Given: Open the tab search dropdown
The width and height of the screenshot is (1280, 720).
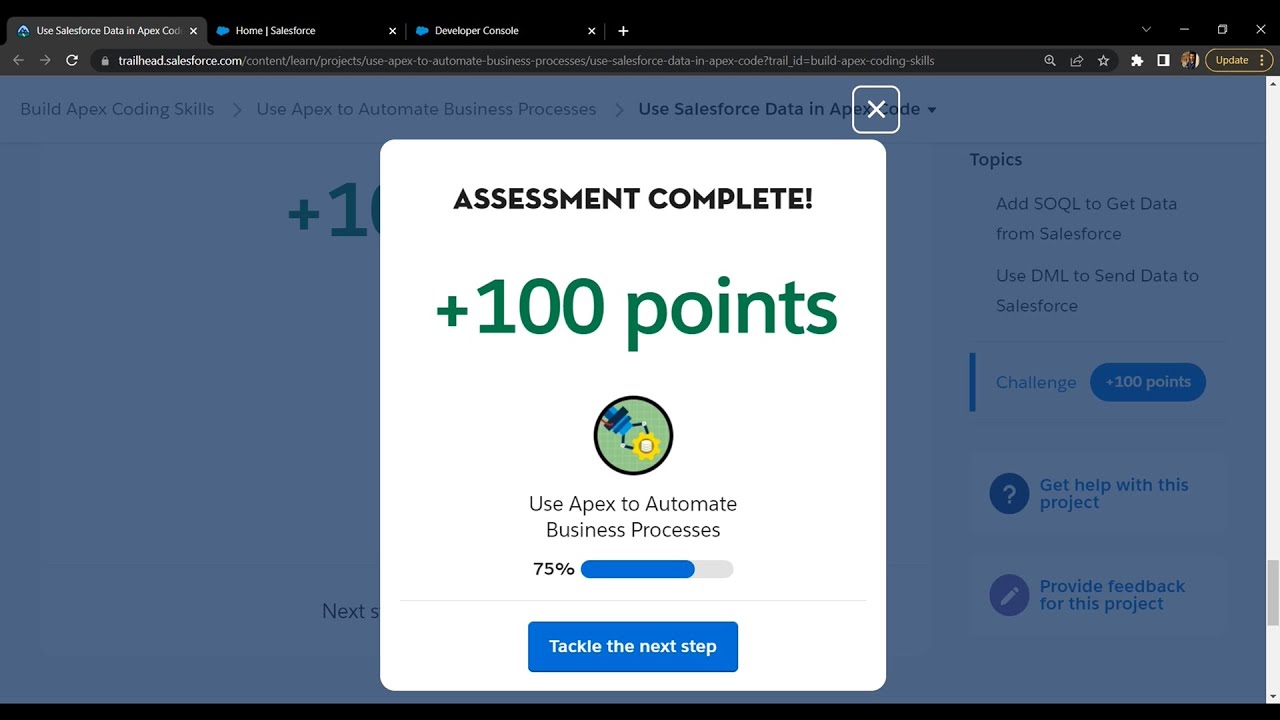Looking at the screenshot, I should 1146,30.
